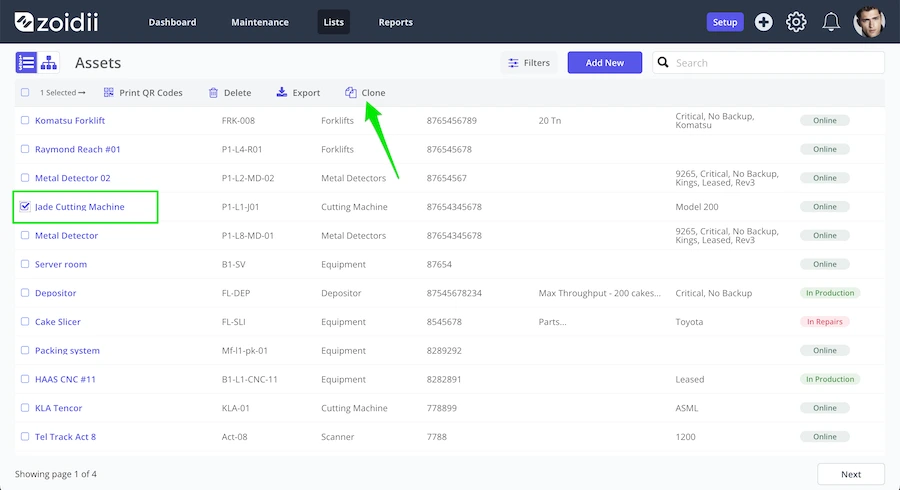Open user profile avatar

point(869,22)
